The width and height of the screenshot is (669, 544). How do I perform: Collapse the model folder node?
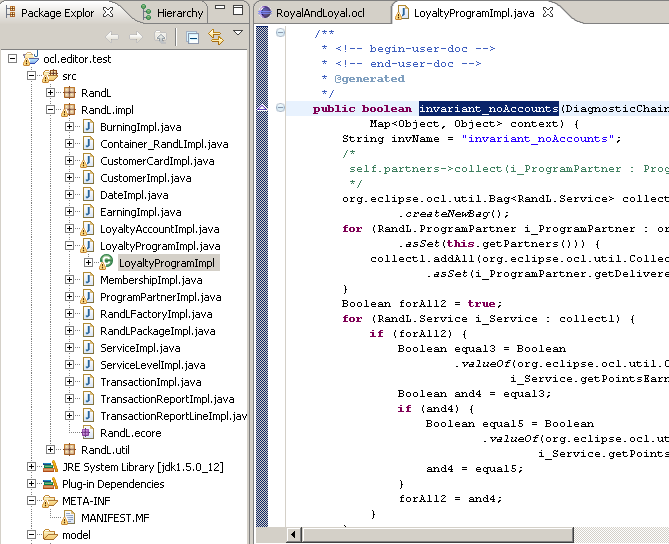(x=32, y=534)
